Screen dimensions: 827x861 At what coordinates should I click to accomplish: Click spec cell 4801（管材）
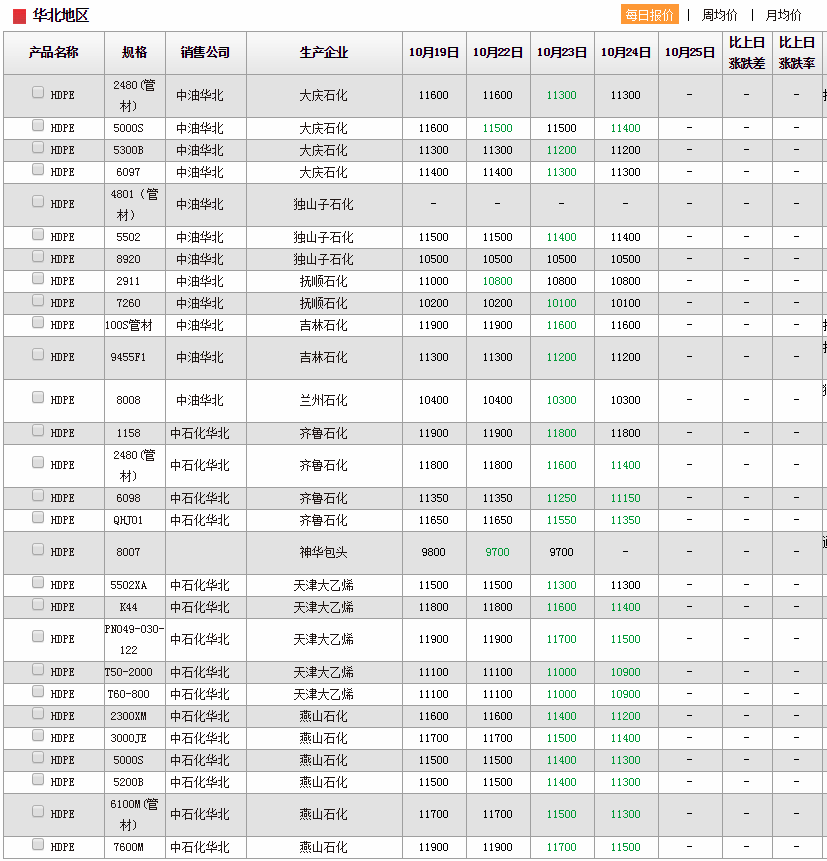[135, 204]
